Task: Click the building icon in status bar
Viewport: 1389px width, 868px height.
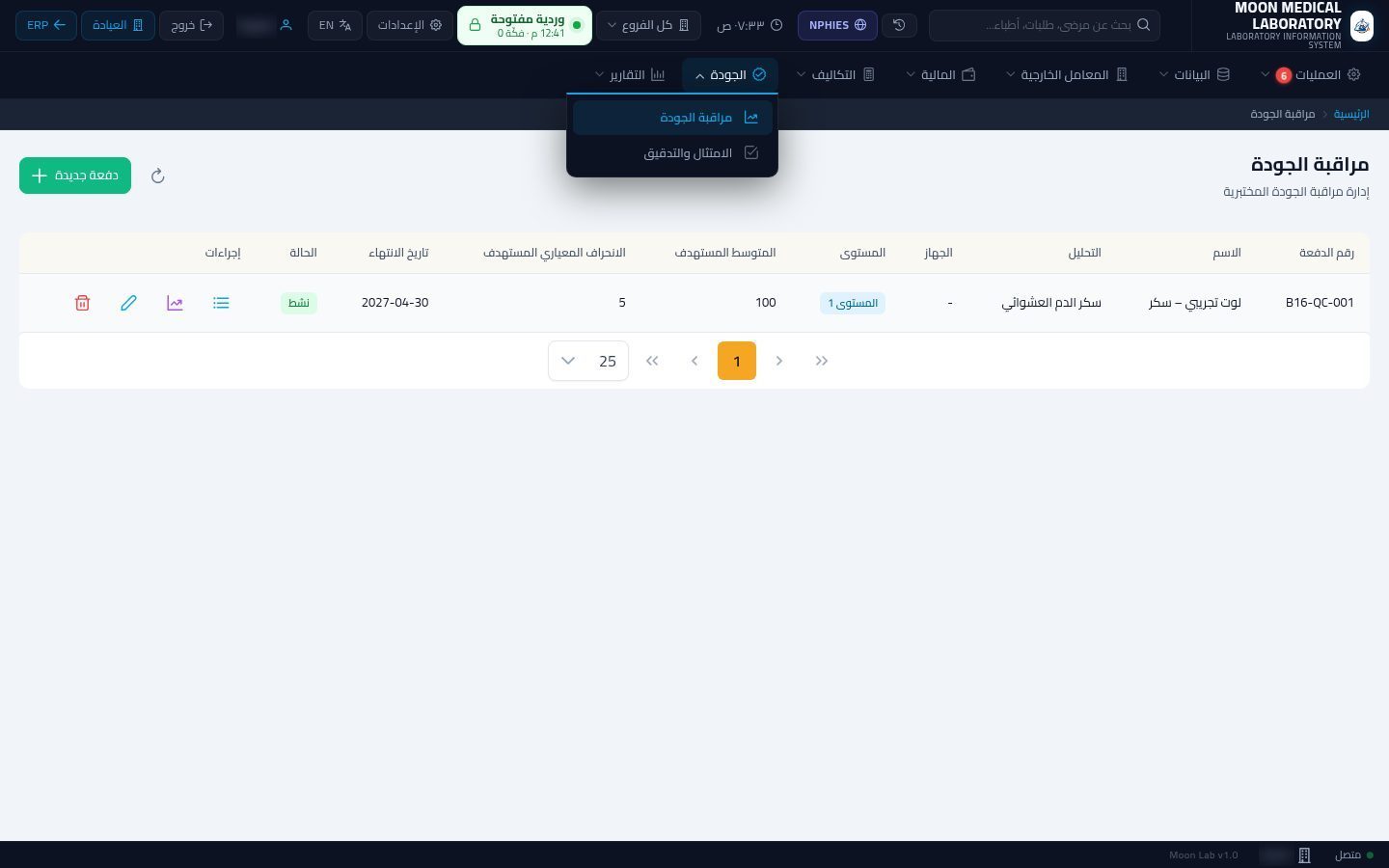Action: point(1304,855)
